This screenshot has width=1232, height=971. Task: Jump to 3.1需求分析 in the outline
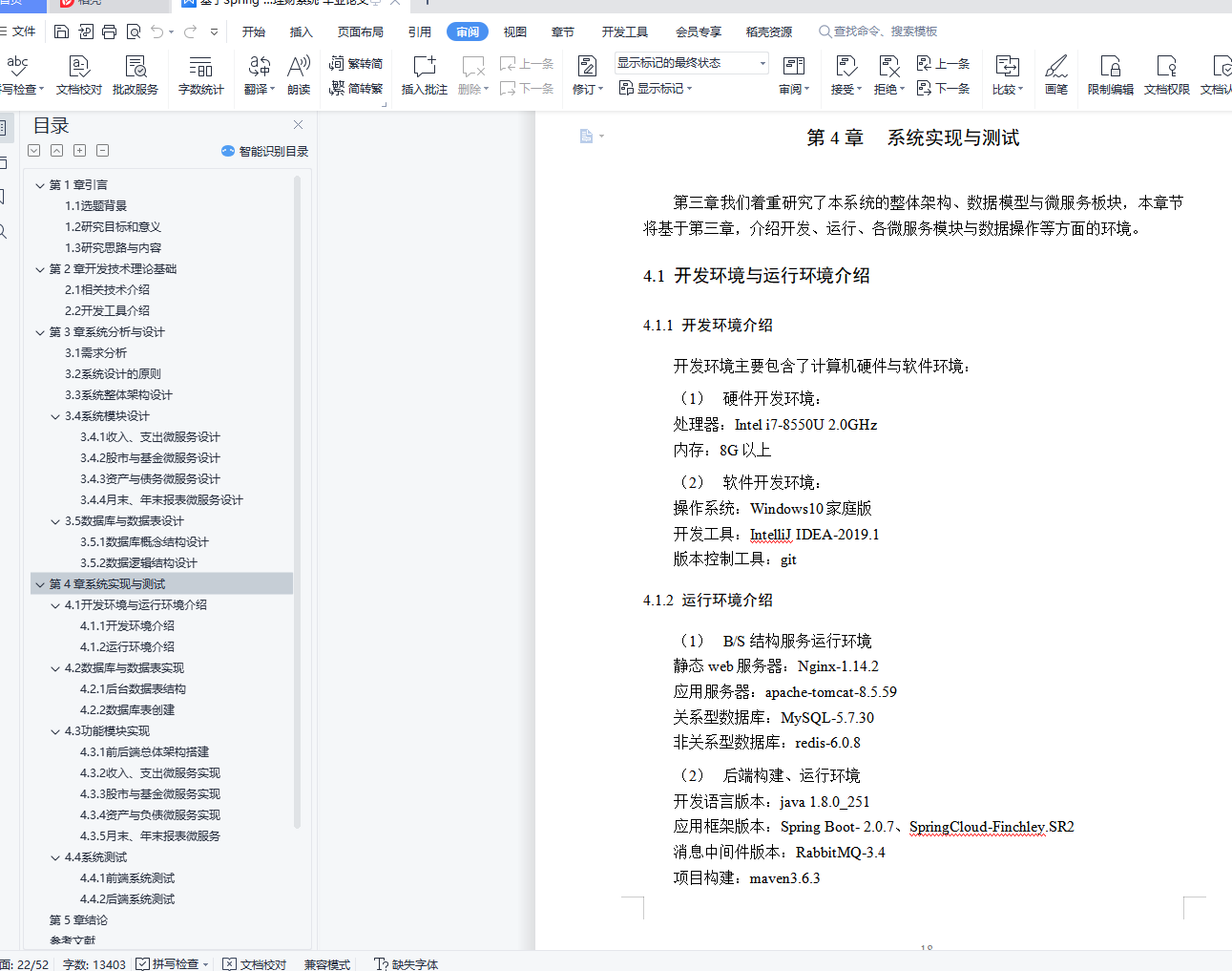pos(95,353)
